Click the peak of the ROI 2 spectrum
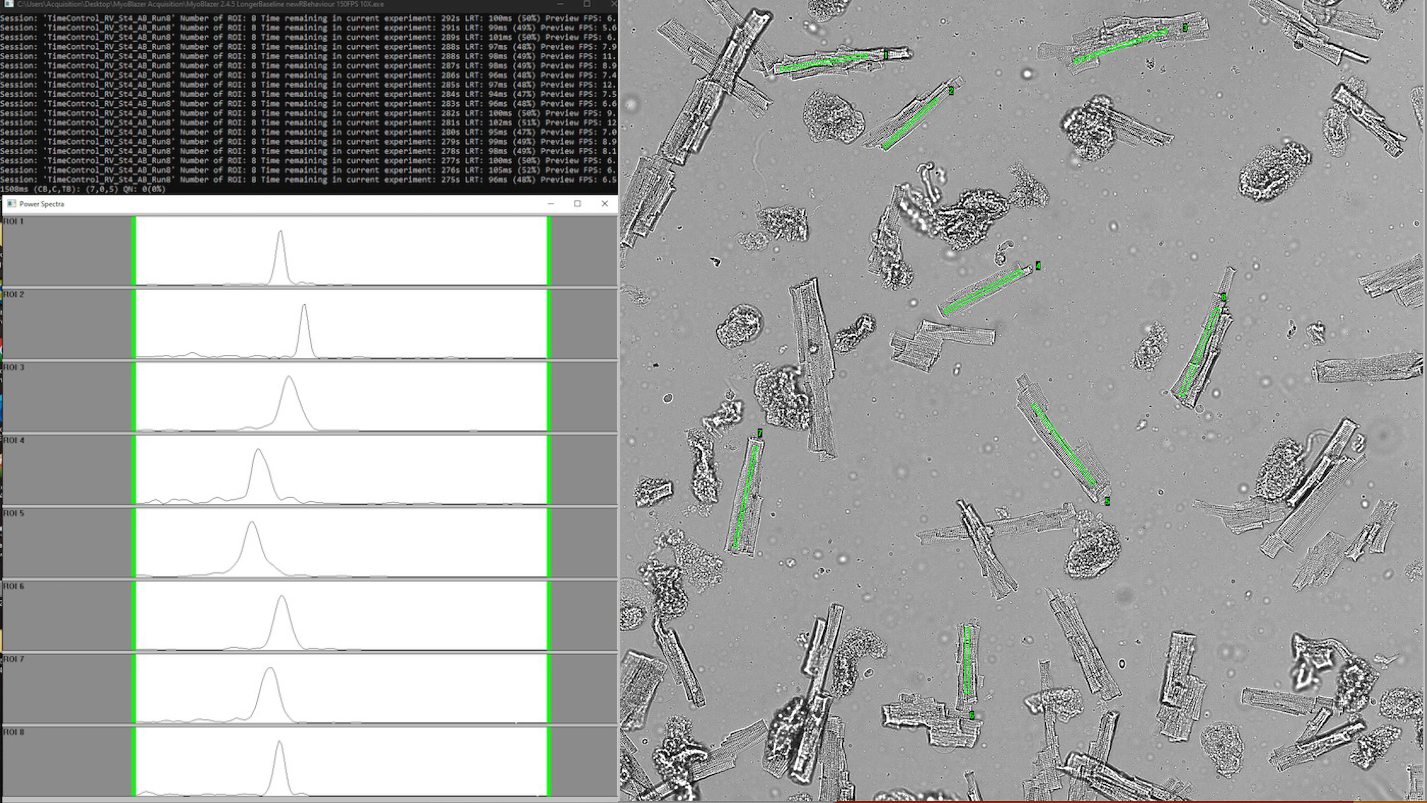 pos(304,307)
